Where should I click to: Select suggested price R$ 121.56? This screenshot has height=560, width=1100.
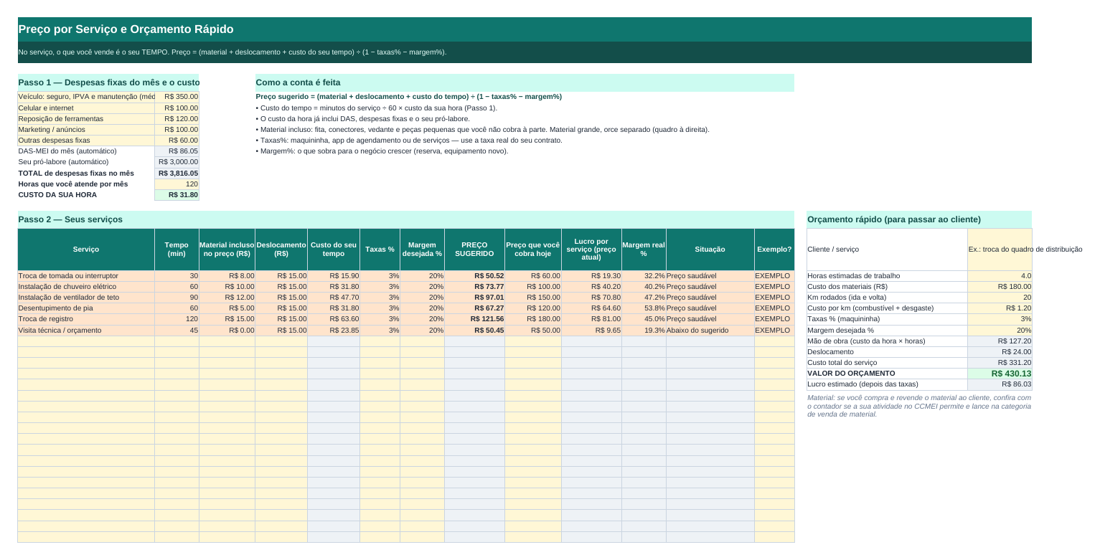click(474, 319)
